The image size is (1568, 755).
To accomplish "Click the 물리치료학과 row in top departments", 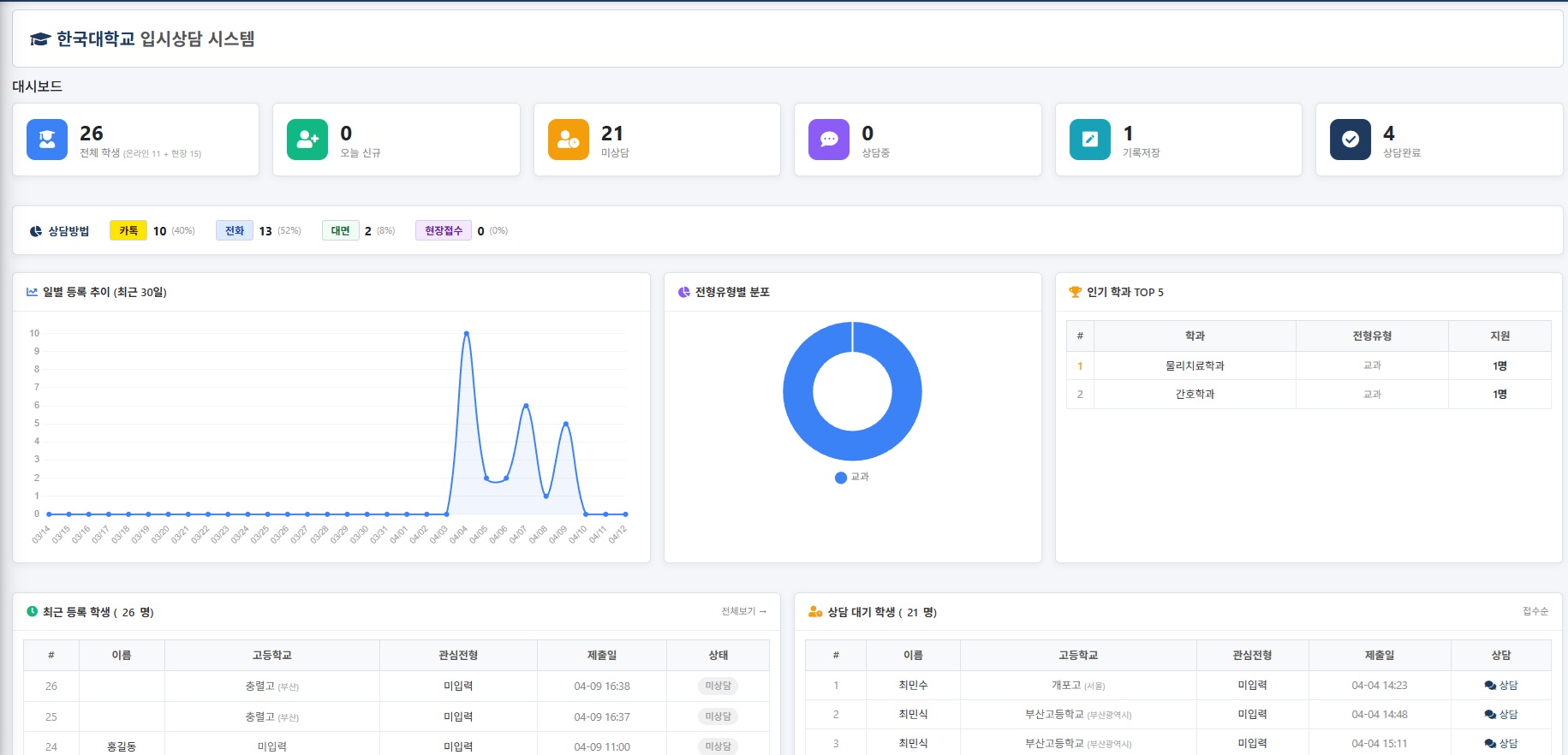I will point(1194,366).
